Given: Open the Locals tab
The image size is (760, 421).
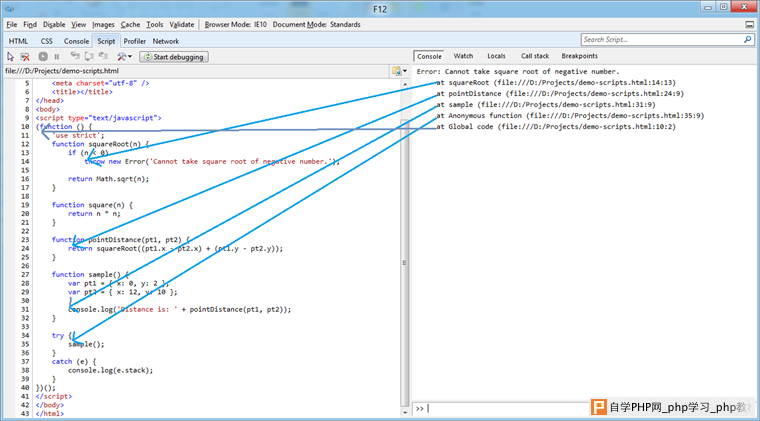Looking at the screenshot, I should [x=496, y=56].
